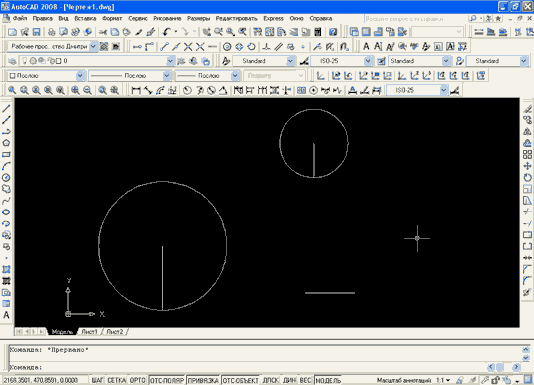
Task: Select the Rectangle draw tool
Action: click(6, 155)
